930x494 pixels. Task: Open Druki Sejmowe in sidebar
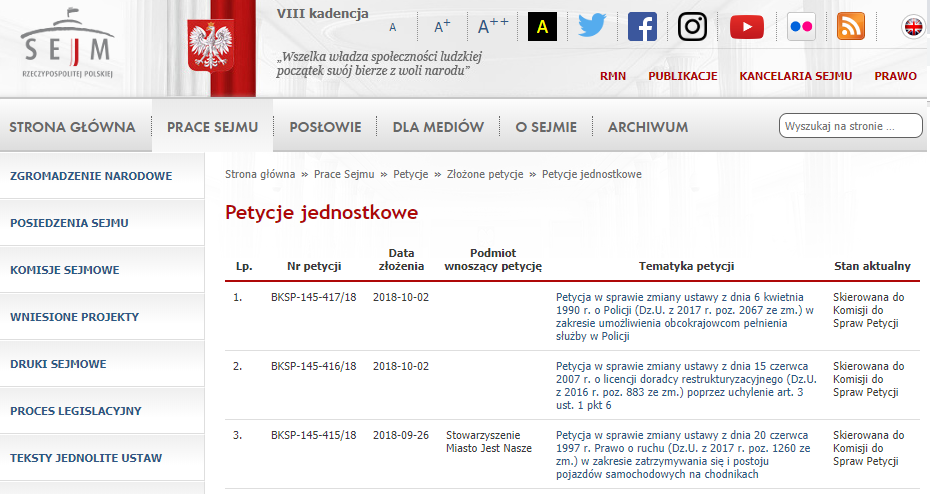[58, 364]
